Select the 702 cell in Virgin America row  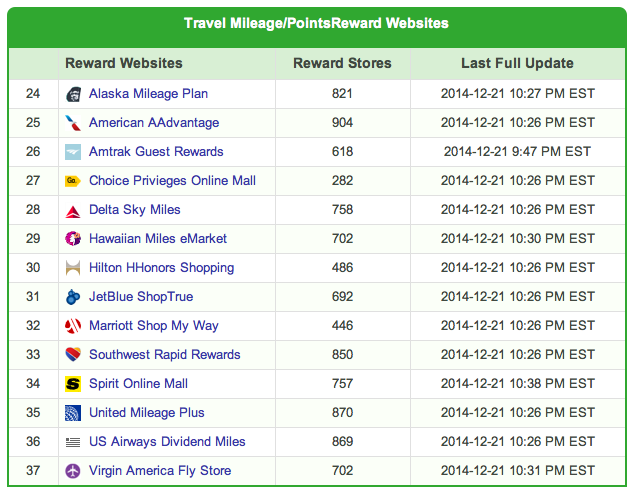[x=342, y=471]
